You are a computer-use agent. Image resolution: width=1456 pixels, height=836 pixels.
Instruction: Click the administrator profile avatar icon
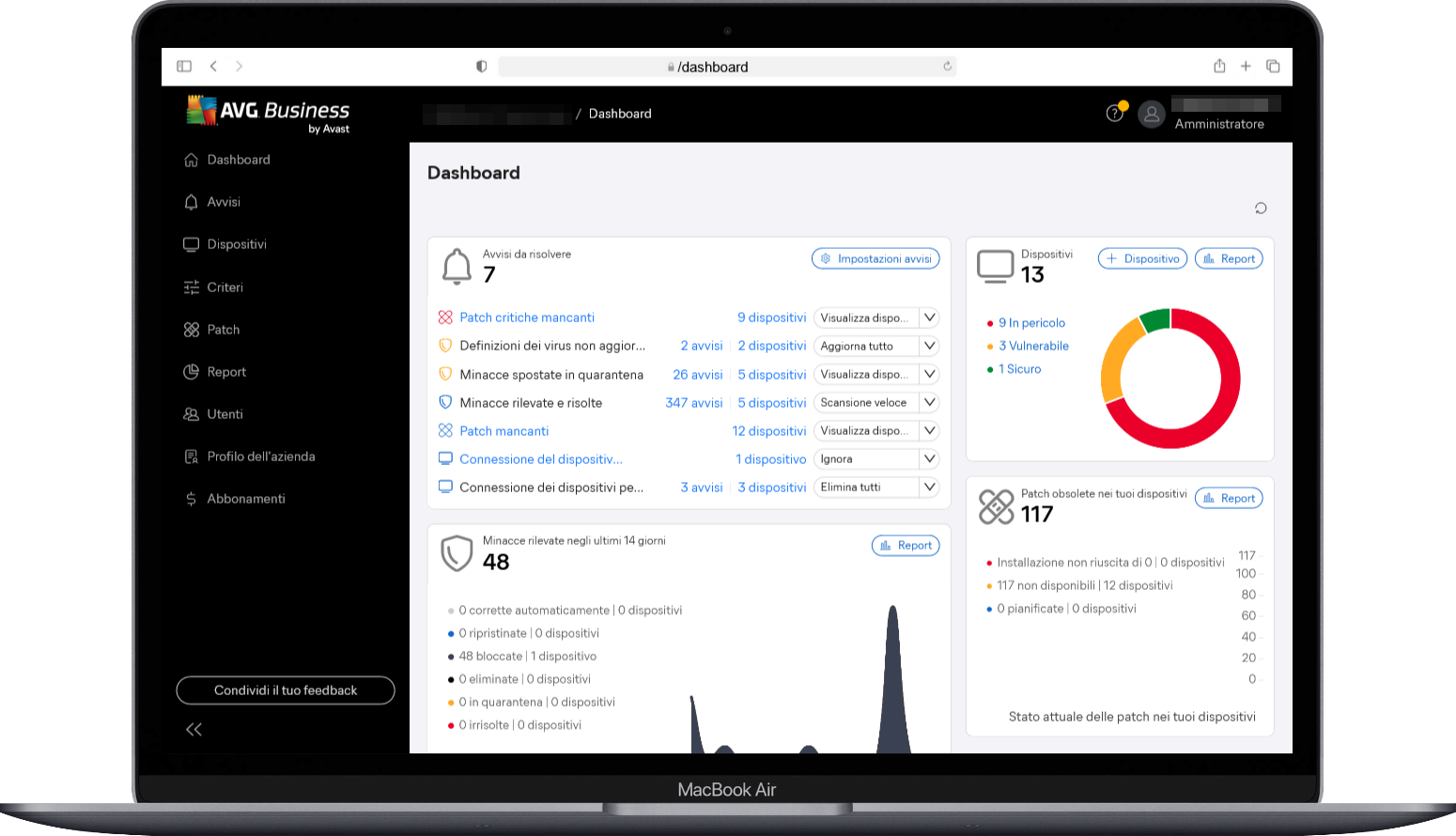coord(1151,115)
